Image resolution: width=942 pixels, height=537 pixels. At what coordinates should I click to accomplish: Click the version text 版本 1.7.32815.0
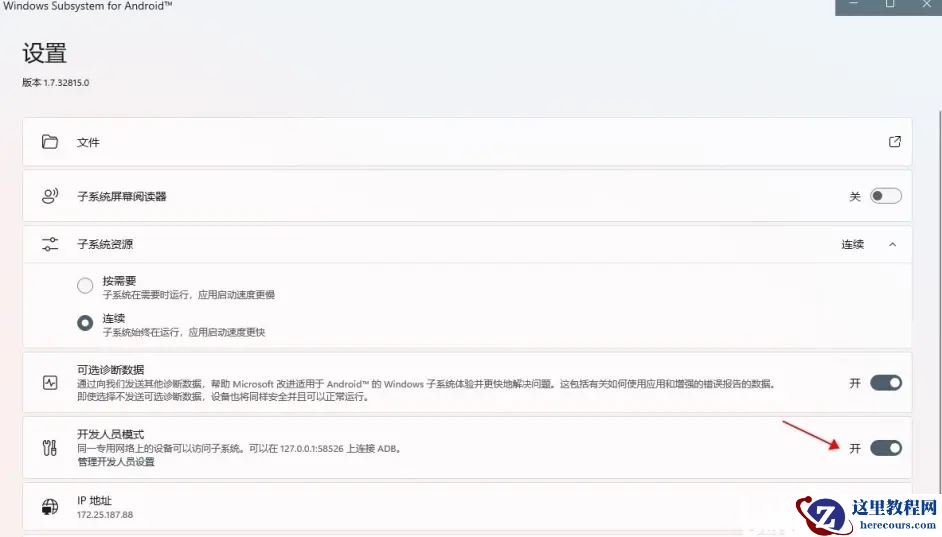tap(55, 83)
